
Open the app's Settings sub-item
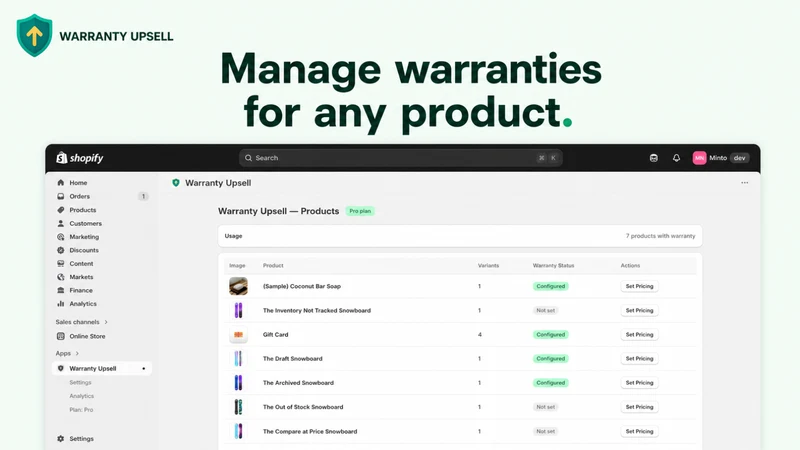point(81,382)
